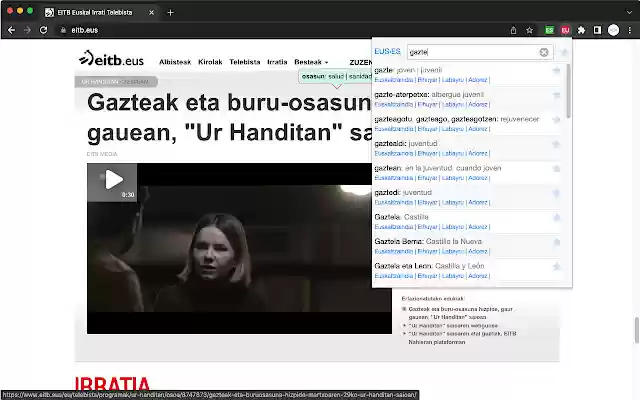Star the 'gazte' dictionary entry
The width and height of the screenshot is (640, 400).
point(556,71)
